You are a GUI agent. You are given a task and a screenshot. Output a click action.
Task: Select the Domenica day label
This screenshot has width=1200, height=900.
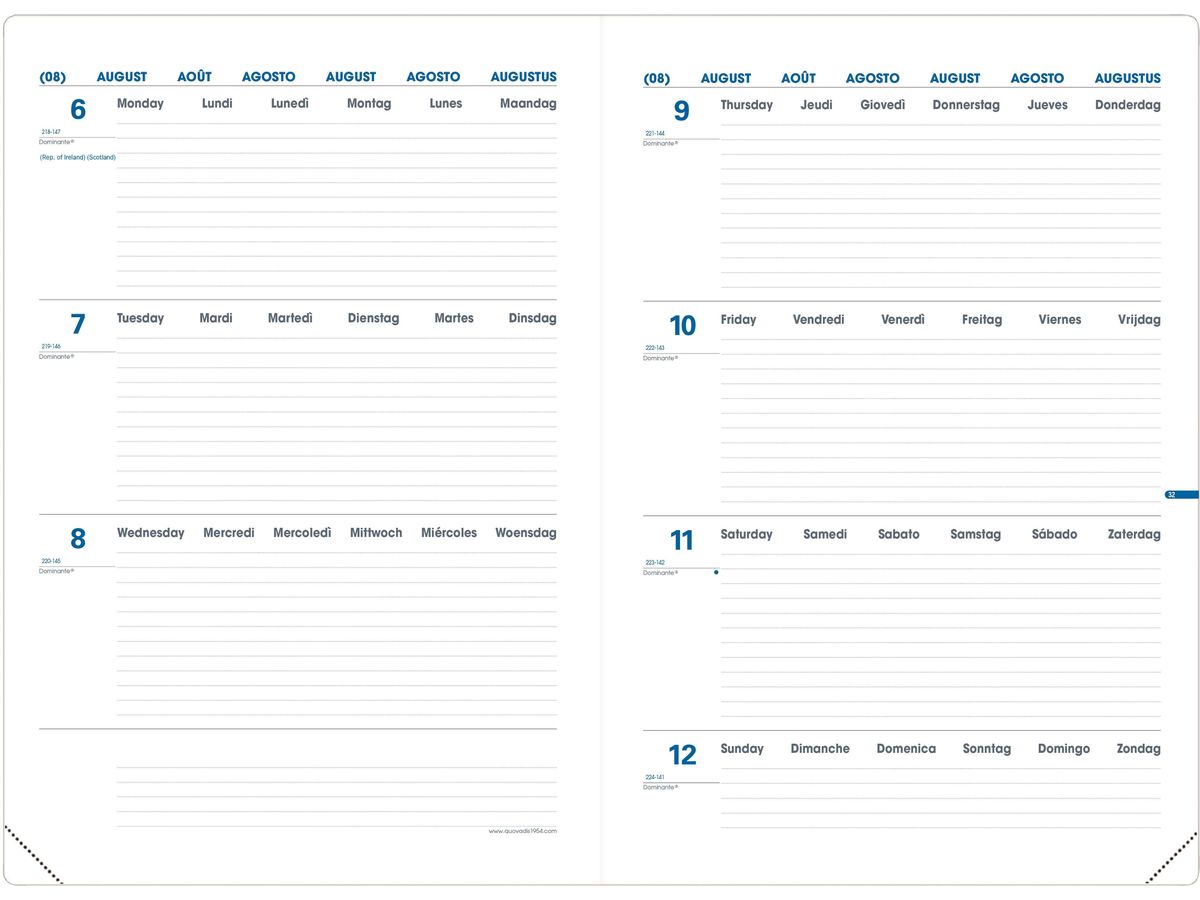906,749
